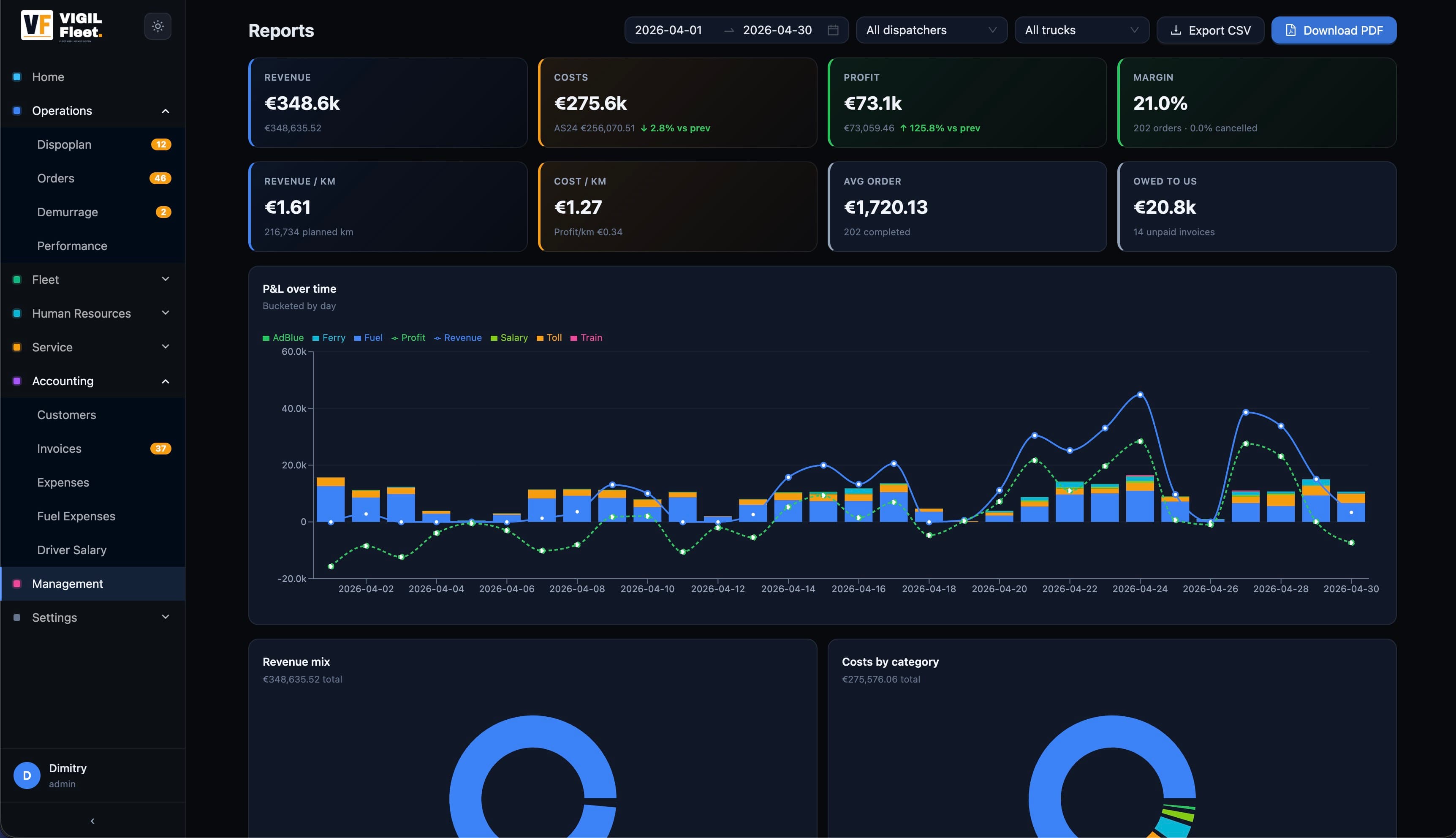Toggle Profit line in chart legend
This screenshot has height=838, width=1456.
click(x=408, y=338)
